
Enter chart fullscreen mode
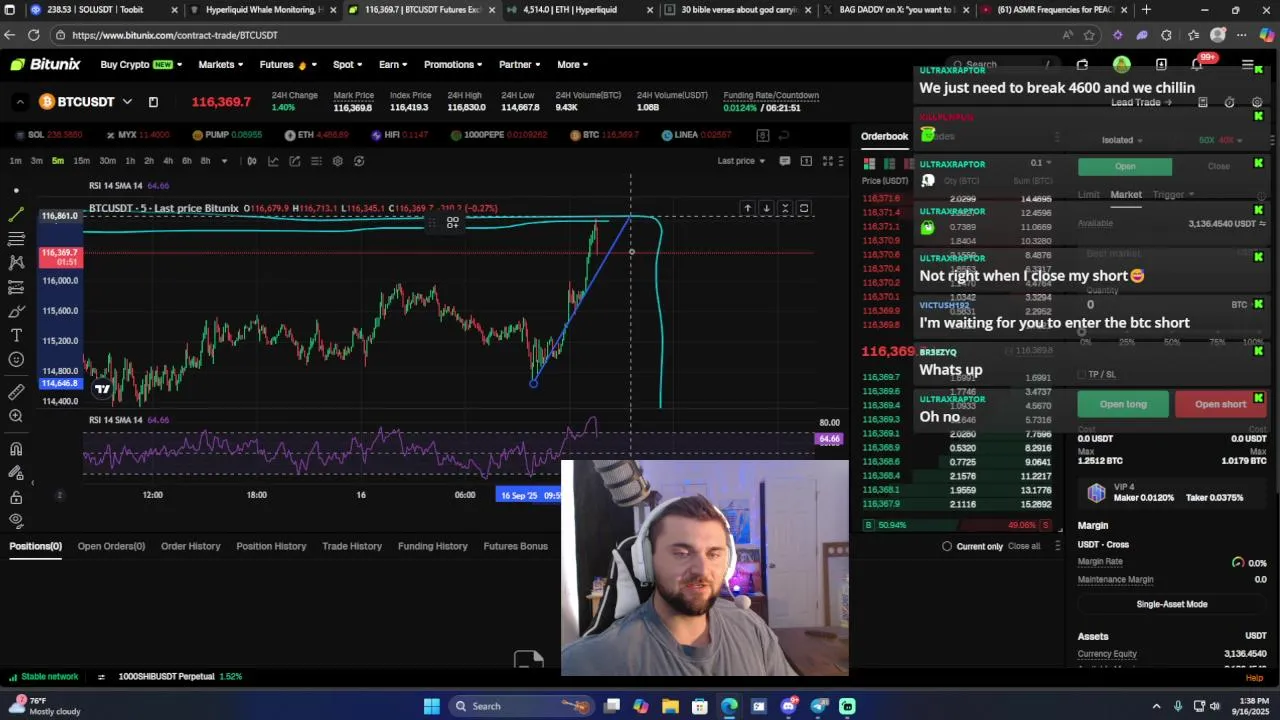pyautogui.click(x=828, y=161)
